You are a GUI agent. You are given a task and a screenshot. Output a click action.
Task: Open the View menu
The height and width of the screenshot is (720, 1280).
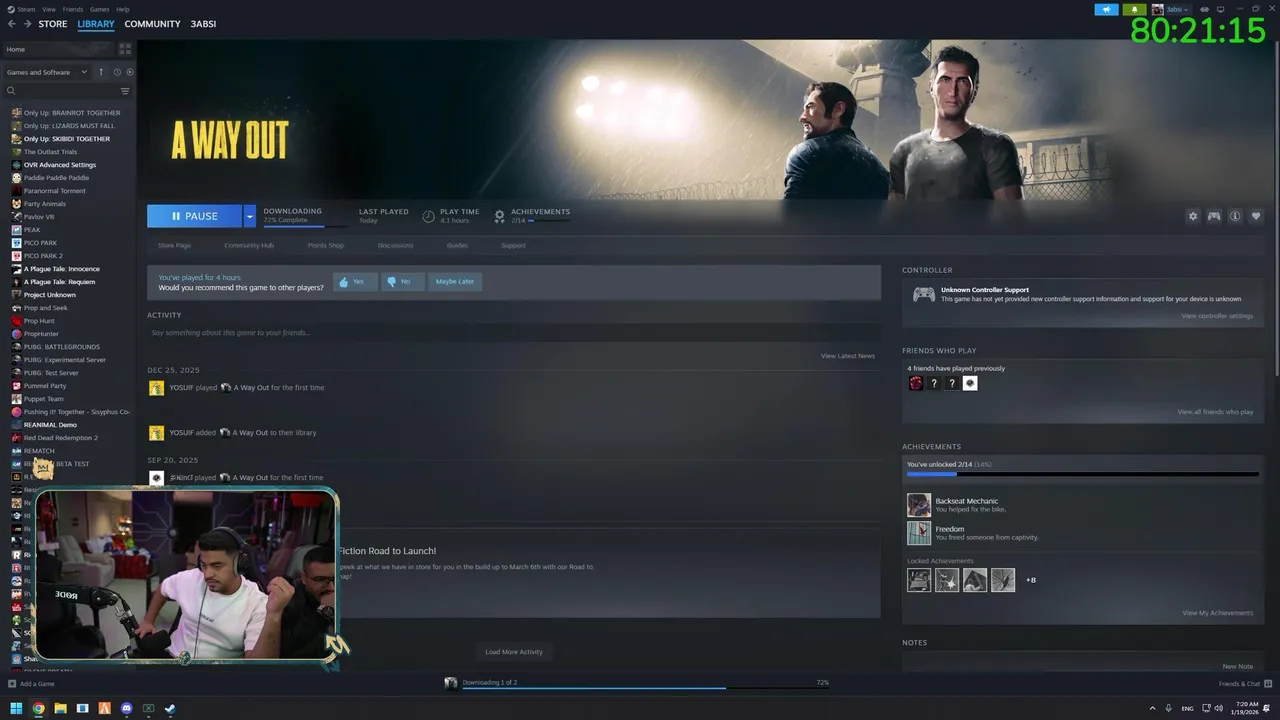coord(49,9)
